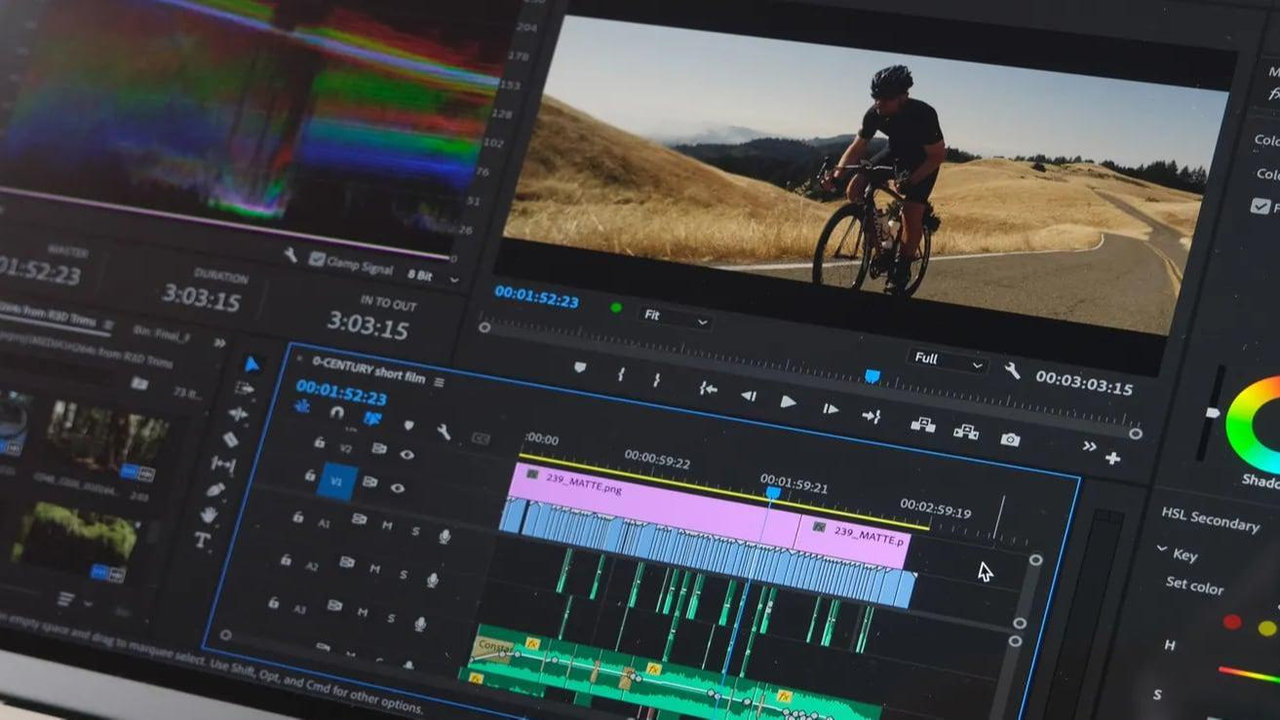This screenshot has height=720, width=1280.
Task: Switch to the Hand tool
Action: [x=209, y=515]
